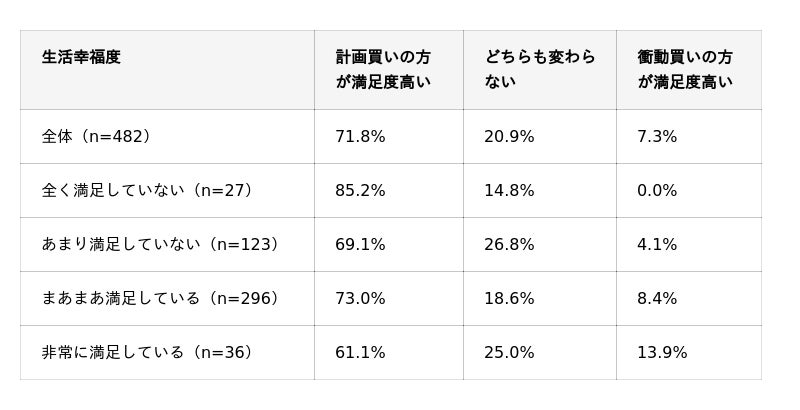The image size is (800, 410).
Task: Click the 61.1% cell
Action: point(360,353)
